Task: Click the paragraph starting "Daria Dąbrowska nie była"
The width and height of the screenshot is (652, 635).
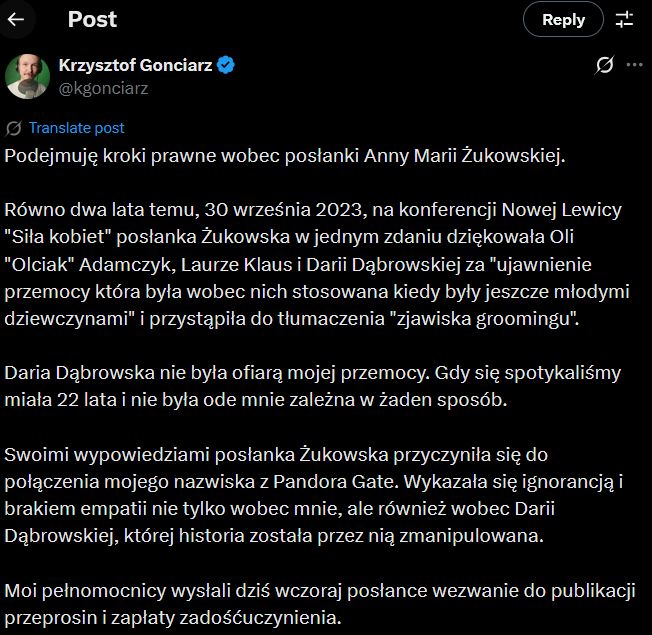Action: (312, 386)
